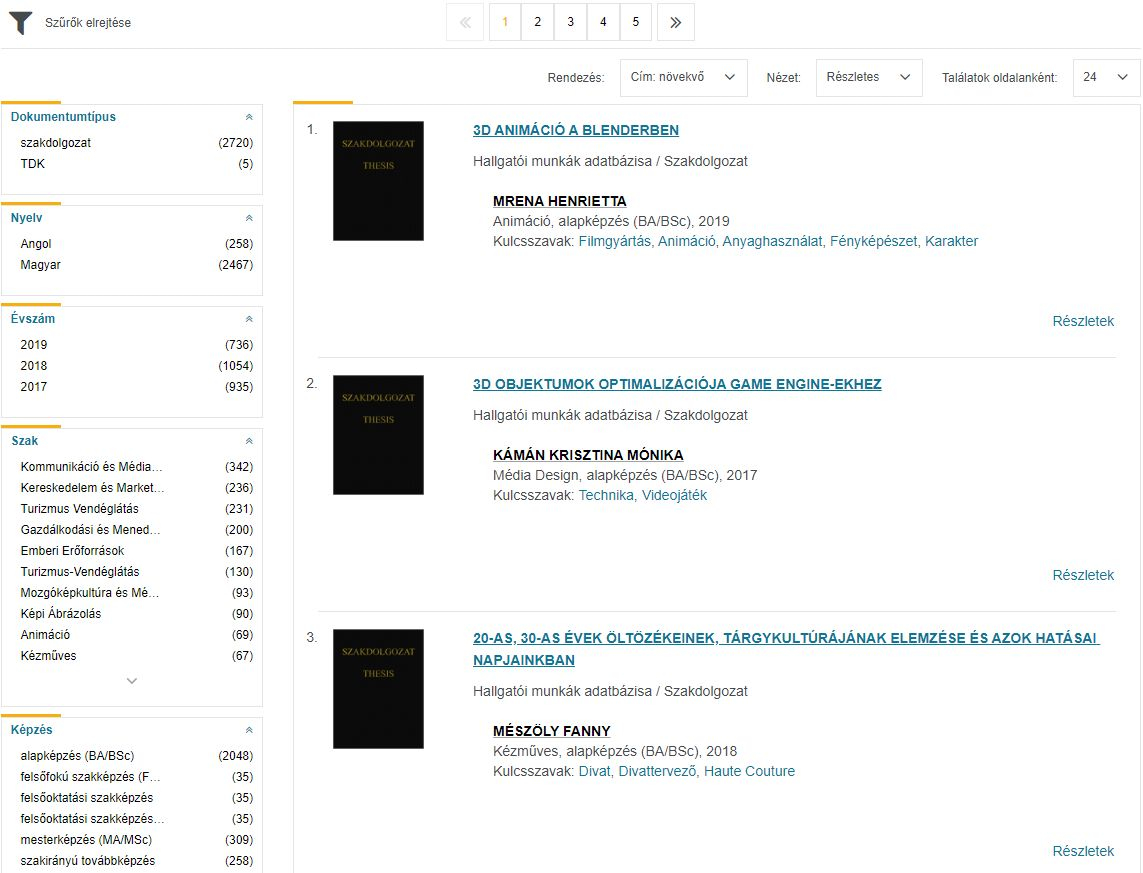Go to page 3 of results
Viewport: 1143px width, 873px height.
[x=570, y=22]
